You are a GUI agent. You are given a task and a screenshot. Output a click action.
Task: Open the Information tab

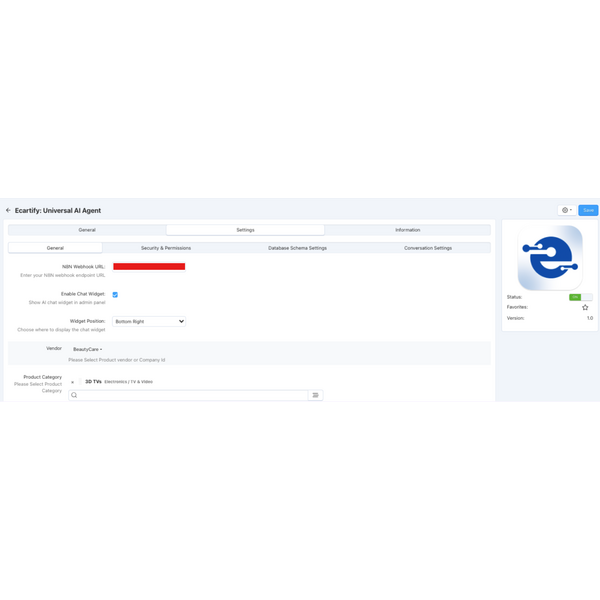pos(407,230)
